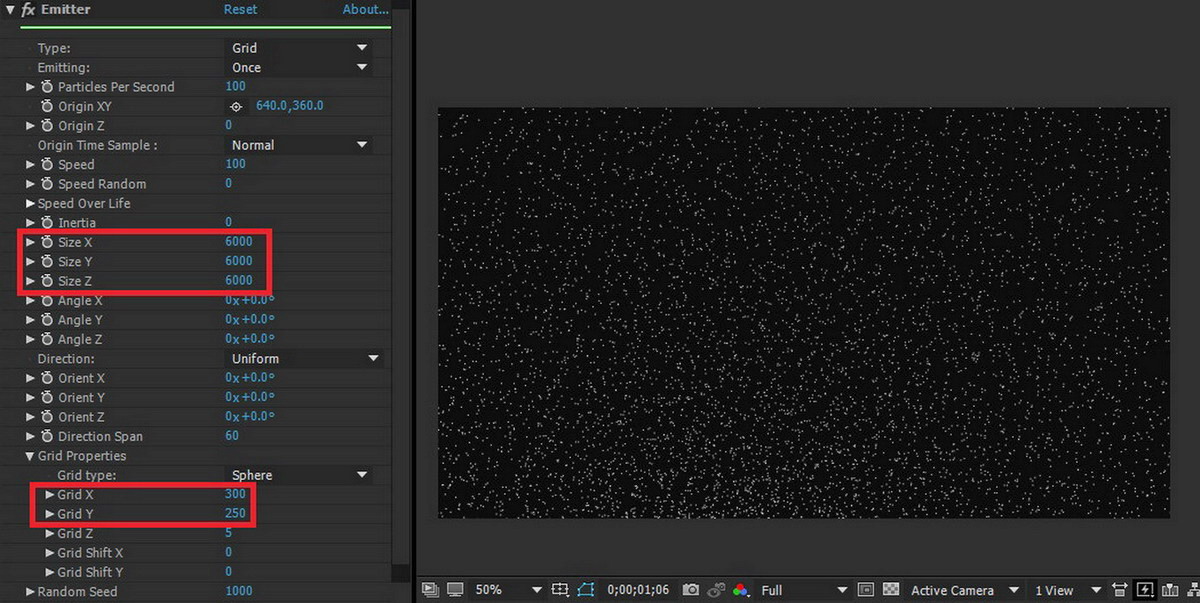Expand the Speed property
1200x603 pixels.
point(31,165)
